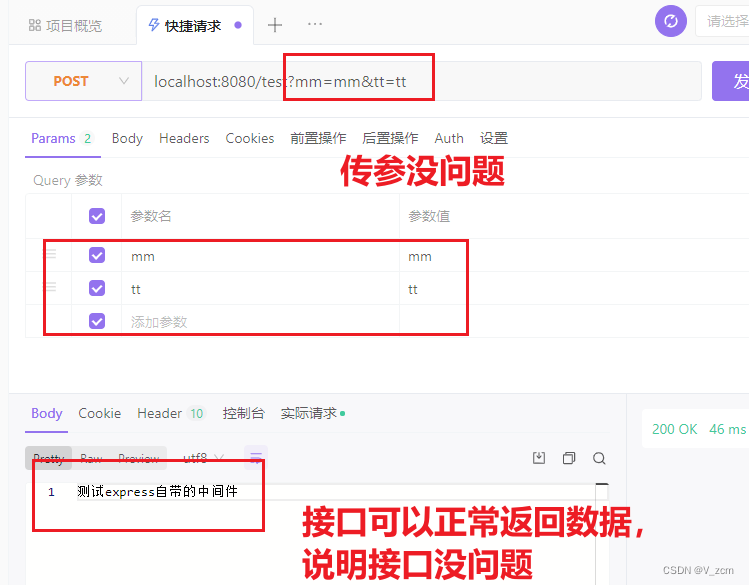Open the 实际请求 actual request tab
The width and height of the screenshot is (749, 585).
[x=312, y=414]
